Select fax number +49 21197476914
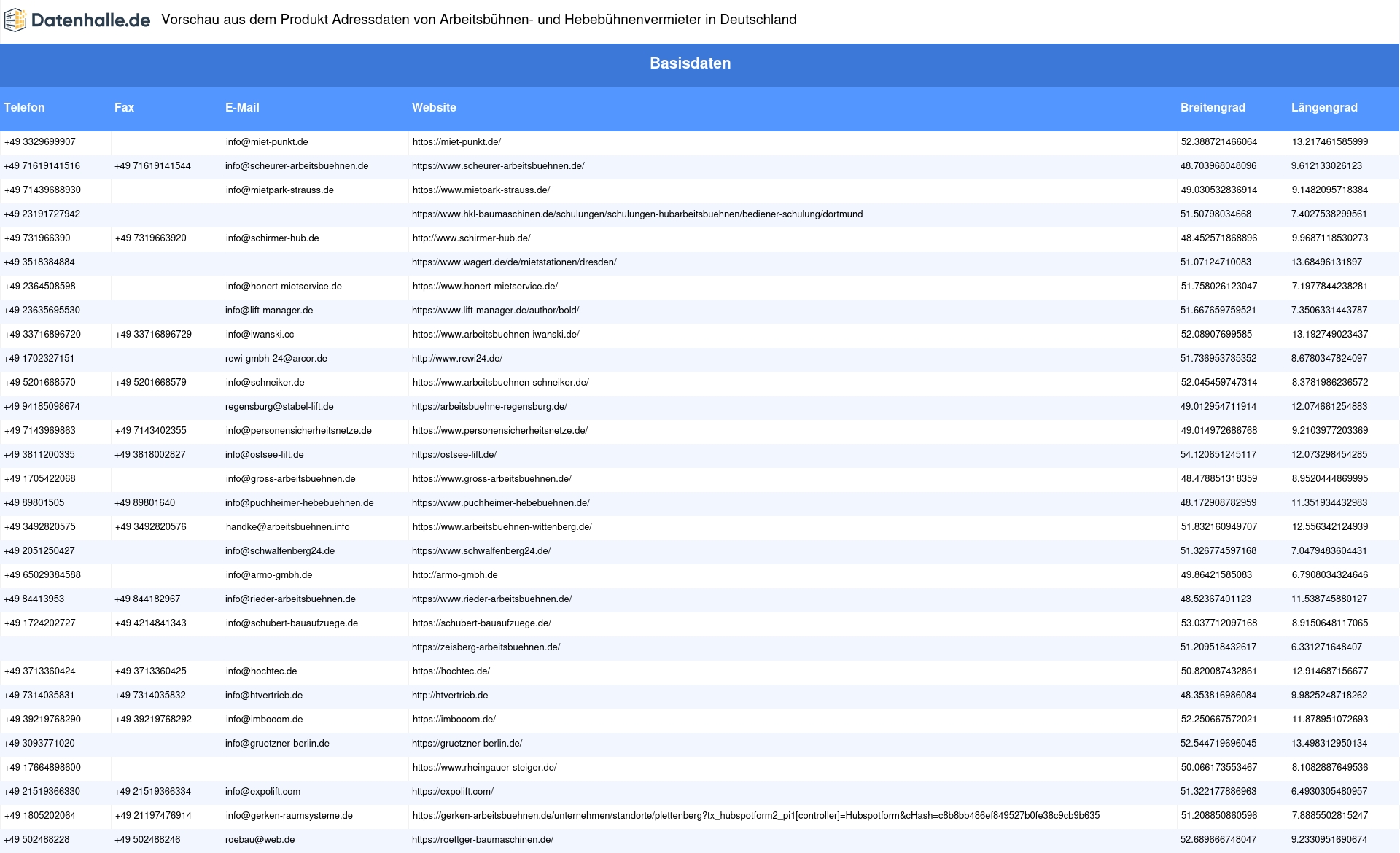This screenshot has height=853, width=1400. tap(153, 816)
